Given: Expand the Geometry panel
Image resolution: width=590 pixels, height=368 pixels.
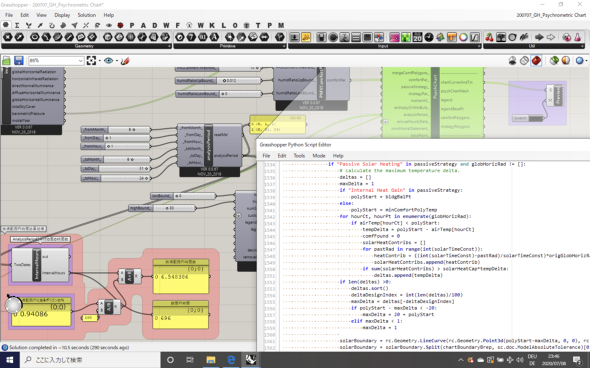Looking at the screenshot, I should (x=170, y=46).
